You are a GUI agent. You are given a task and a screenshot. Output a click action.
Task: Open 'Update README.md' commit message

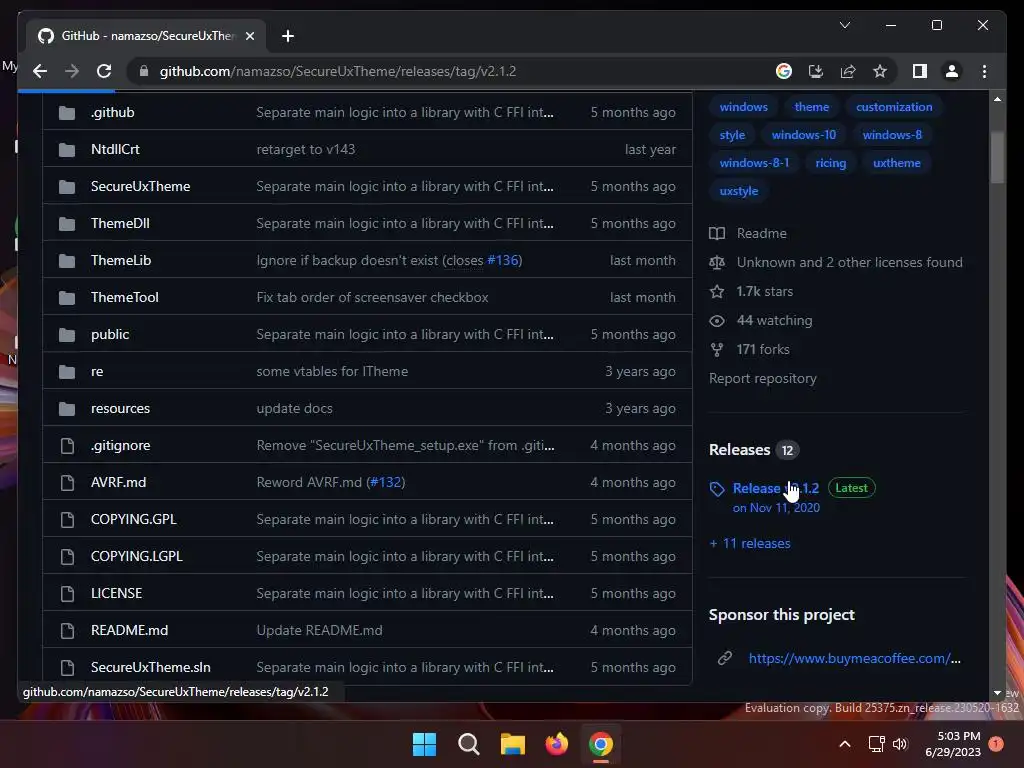pos(319,630)
